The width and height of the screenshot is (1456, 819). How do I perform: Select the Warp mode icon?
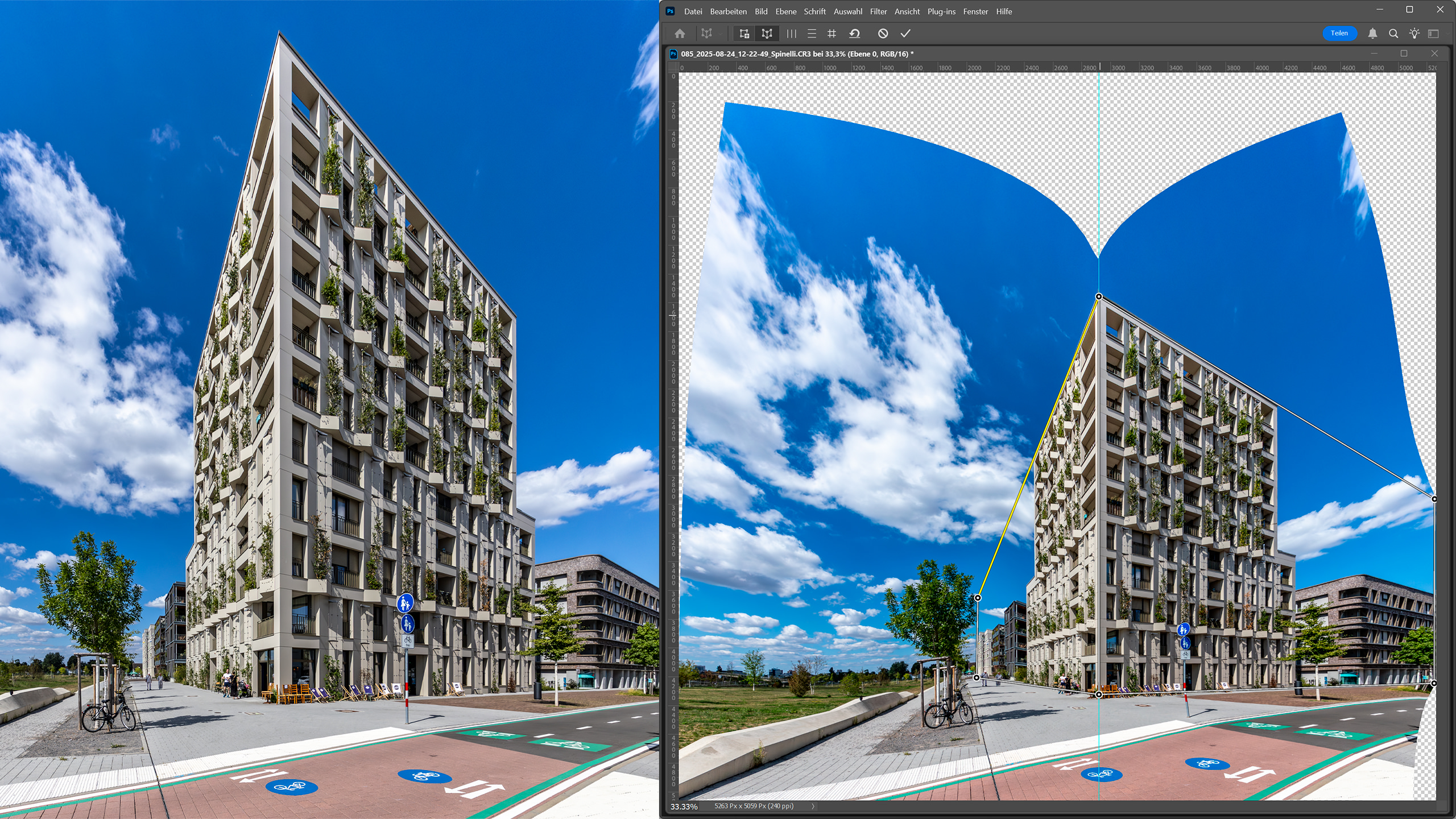click(767, 34)
